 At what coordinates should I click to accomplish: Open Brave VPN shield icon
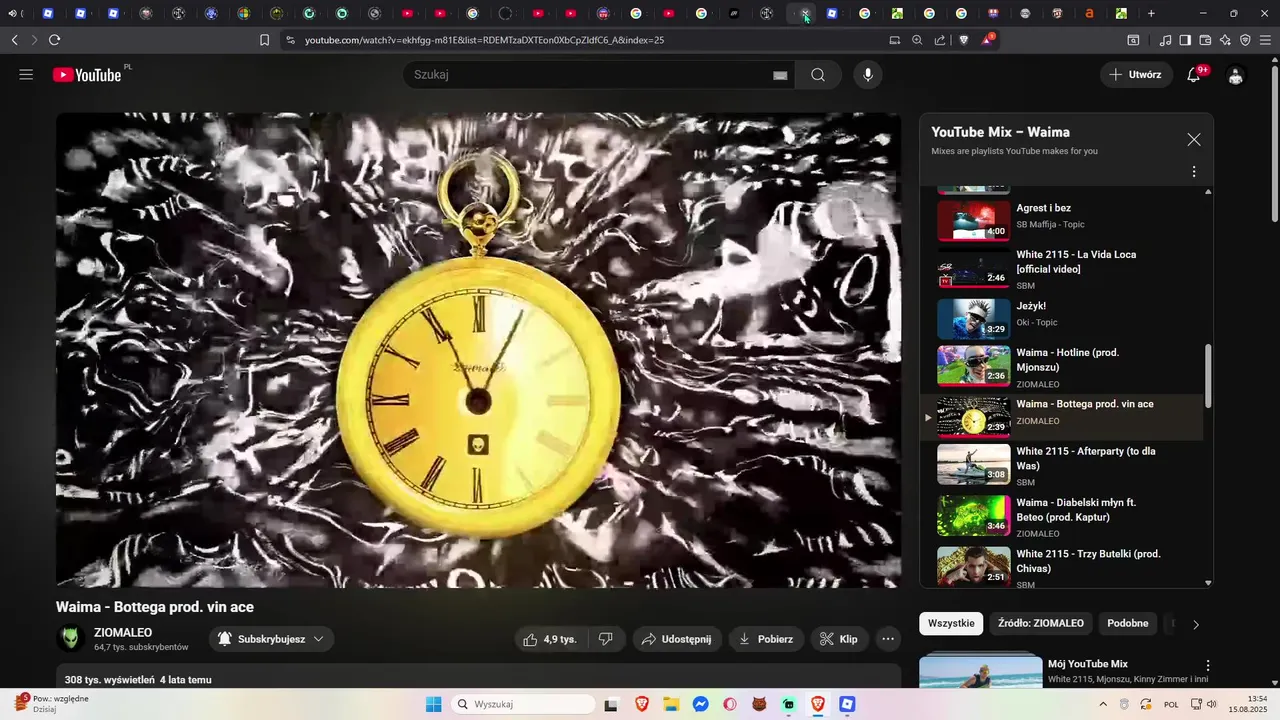[x=1245, y=40]
